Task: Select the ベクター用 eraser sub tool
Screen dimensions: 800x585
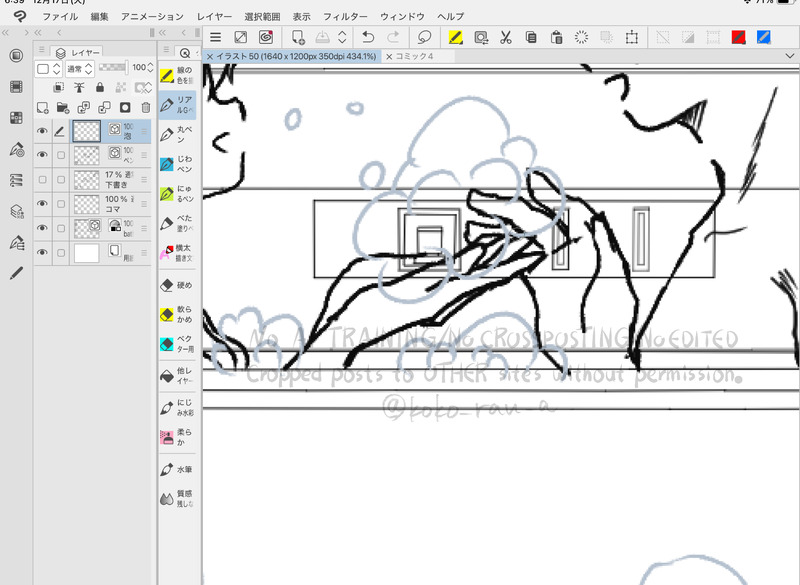Action: 177,344
